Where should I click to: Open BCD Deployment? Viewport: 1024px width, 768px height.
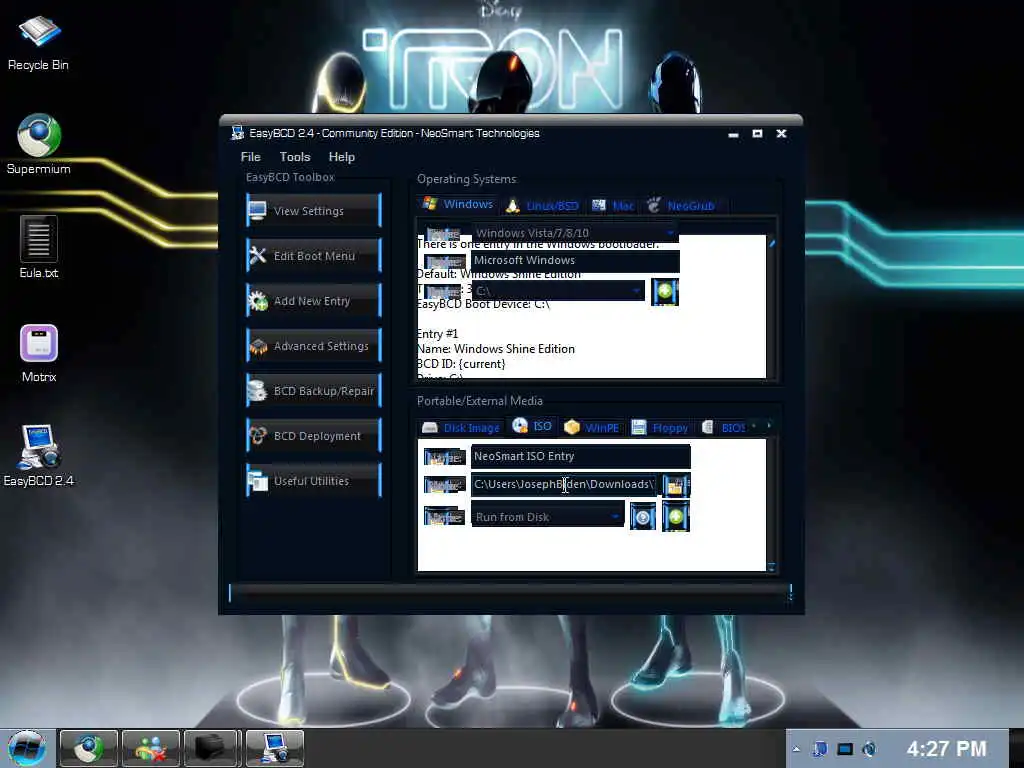(x=314, y=436)
